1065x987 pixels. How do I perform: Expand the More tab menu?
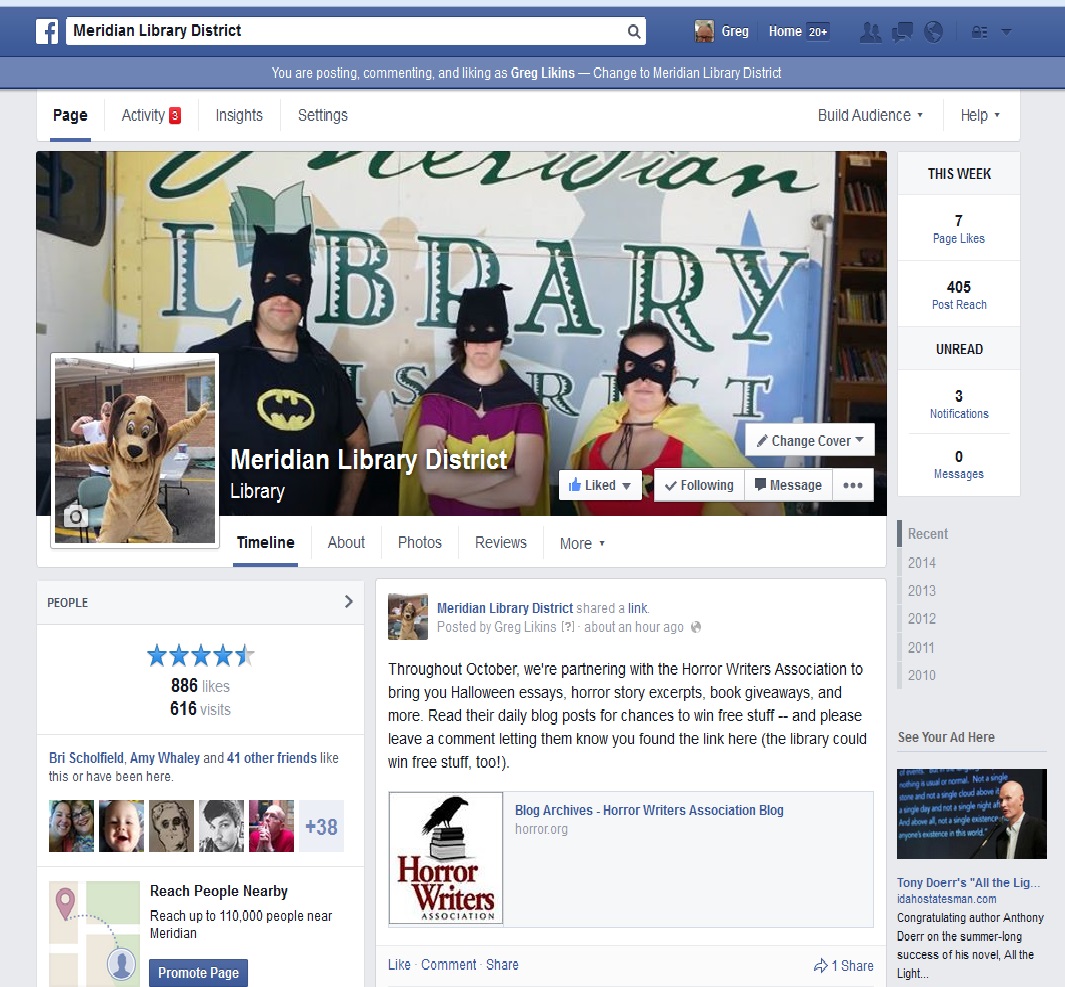pyautogui.click(x=582, y=543)
